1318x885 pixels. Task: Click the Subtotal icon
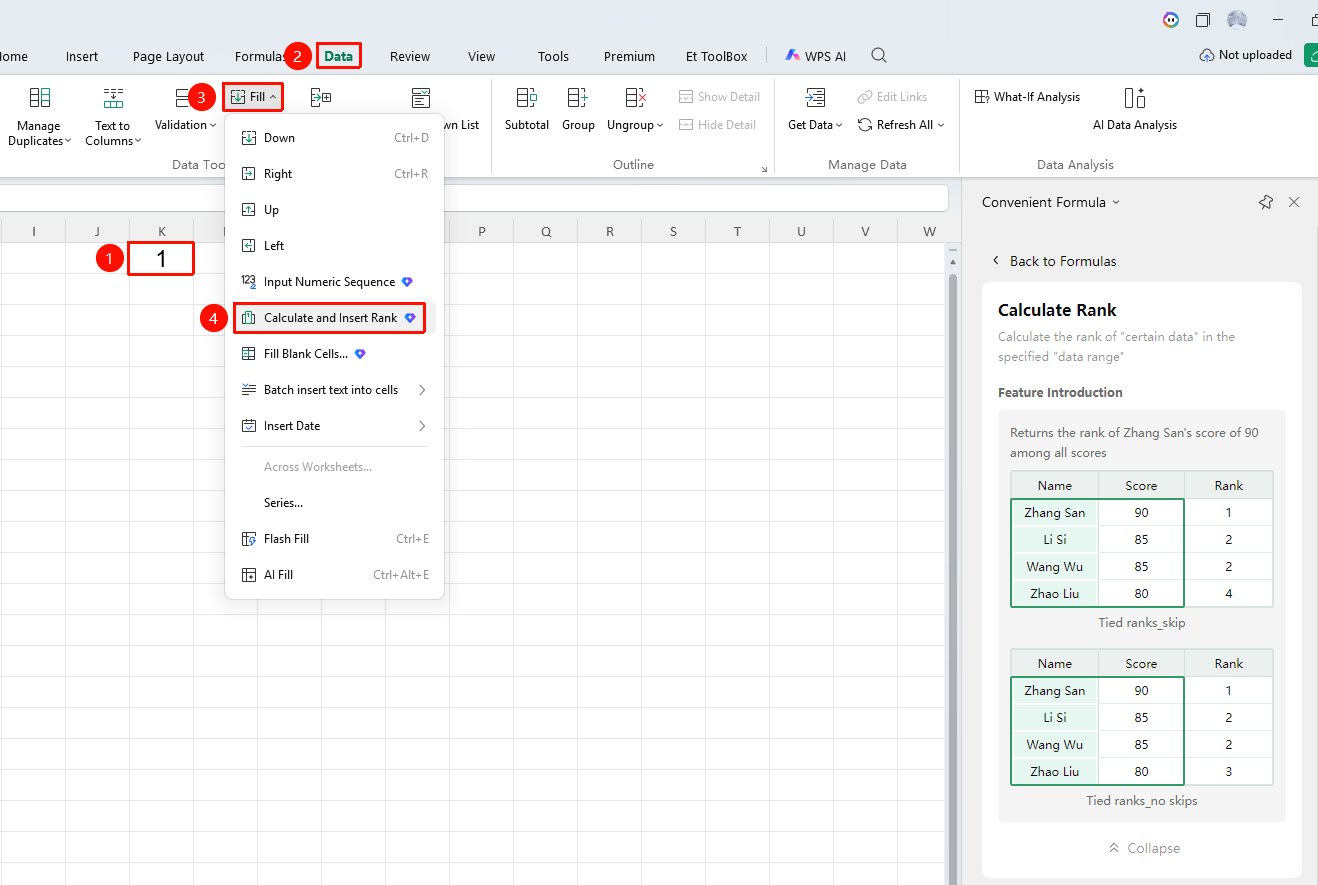pos(526,97)
